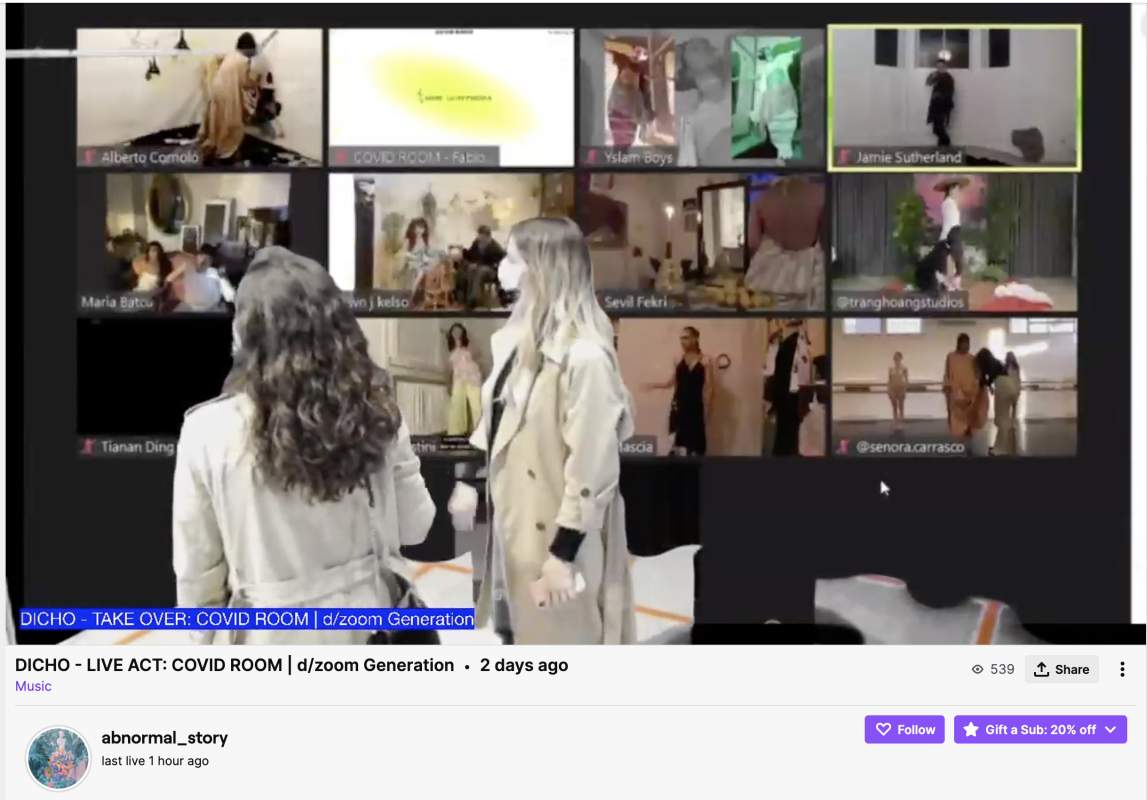Open abnormal_story's round profile avatar

(x=58, y=758)
